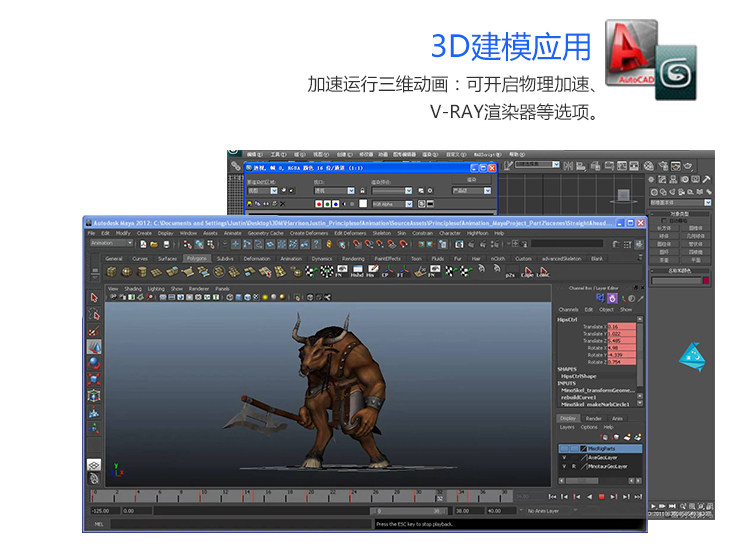
Task: Click the Save scene icon
Action: [166, 244]
